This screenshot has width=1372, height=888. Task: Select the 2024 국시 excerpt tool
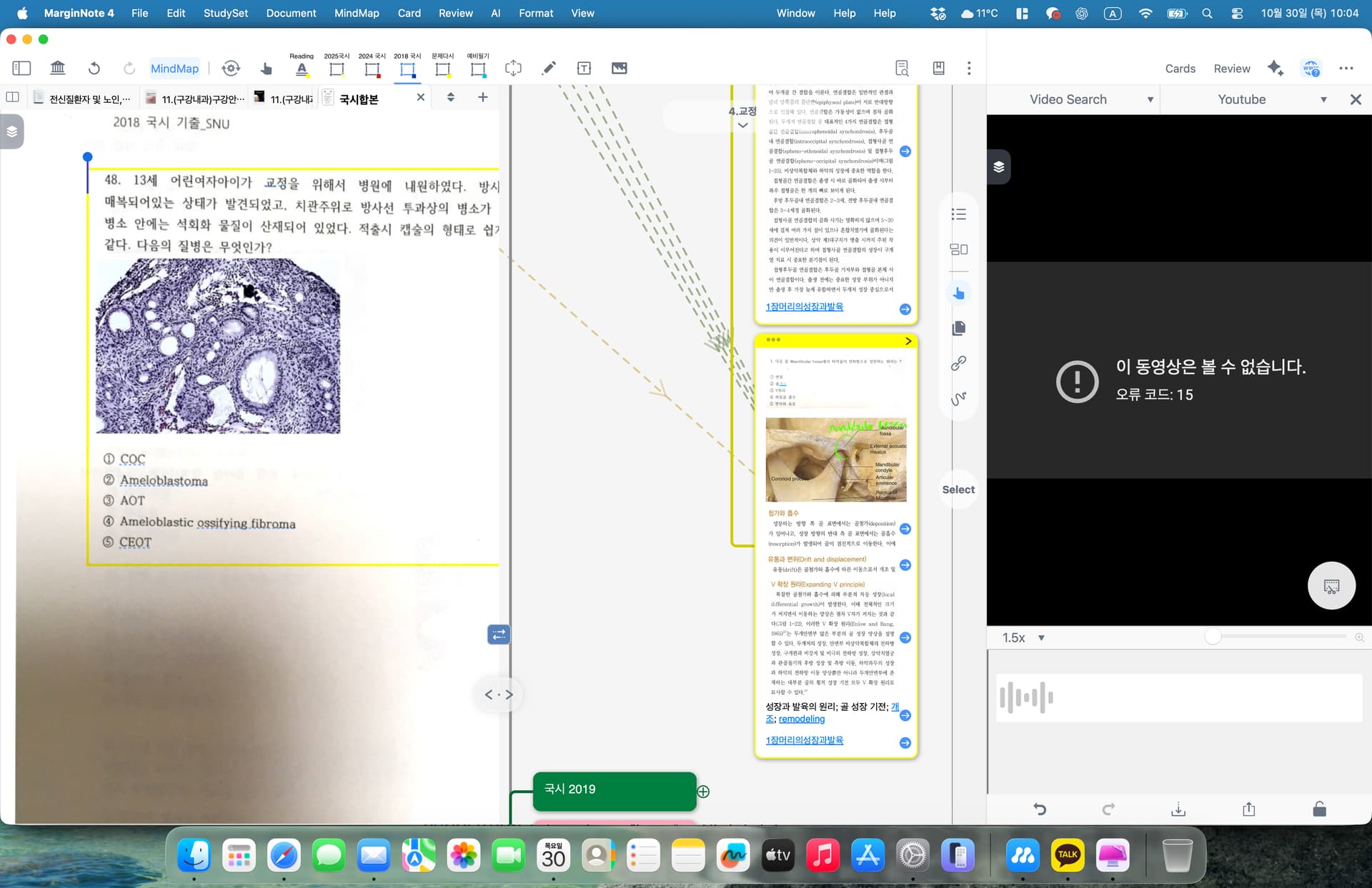372,69
